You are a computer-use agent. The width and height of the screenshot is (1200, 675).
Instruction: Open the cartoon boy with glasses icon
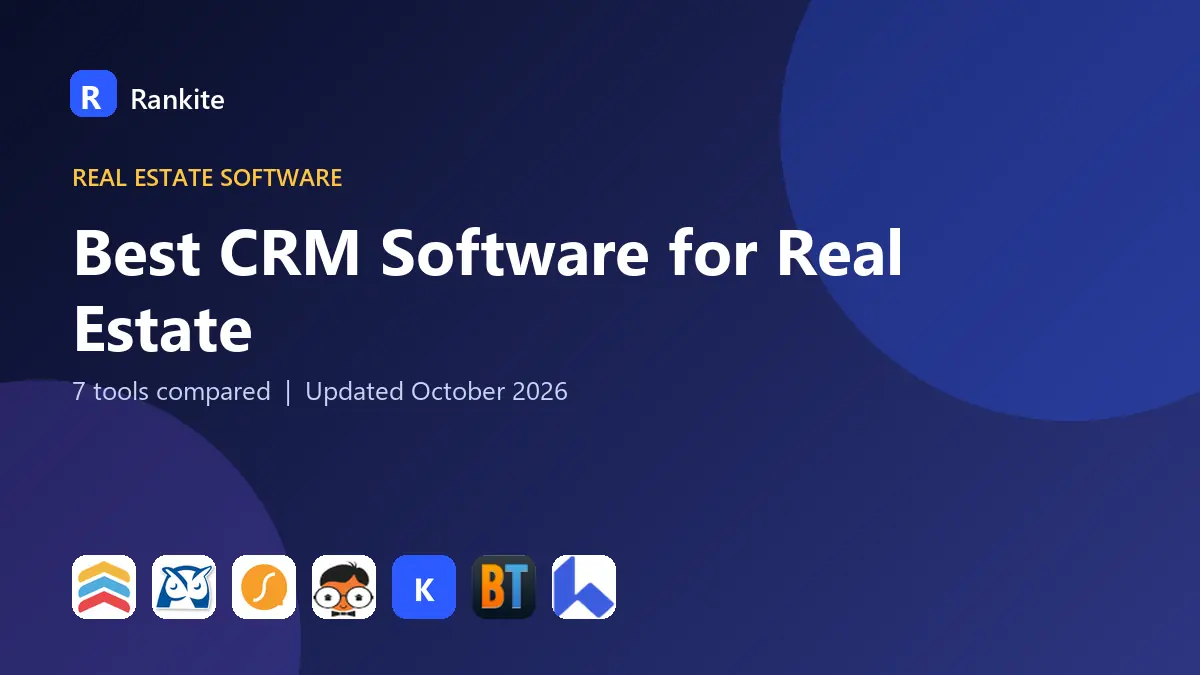point(344,587)
